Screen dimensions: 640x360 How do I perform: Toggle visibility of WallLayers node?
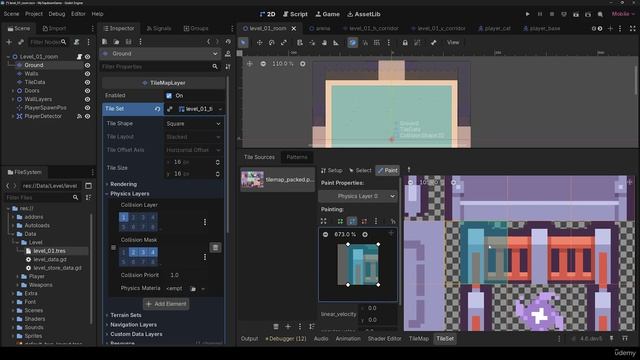tap(87, 99)
